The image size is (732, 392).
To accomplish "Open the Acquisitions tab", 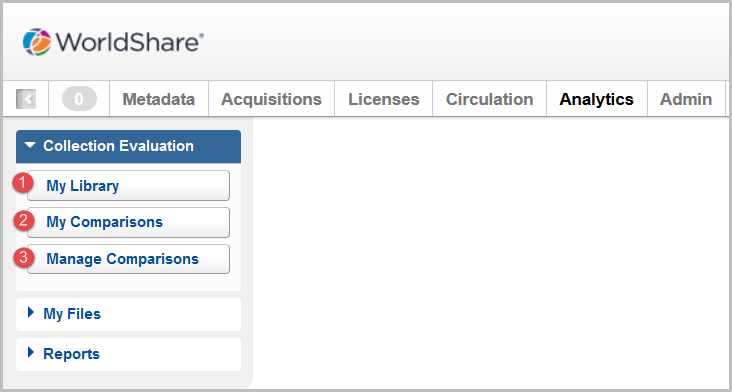I will pyautogui.click(x=271, y=99).
